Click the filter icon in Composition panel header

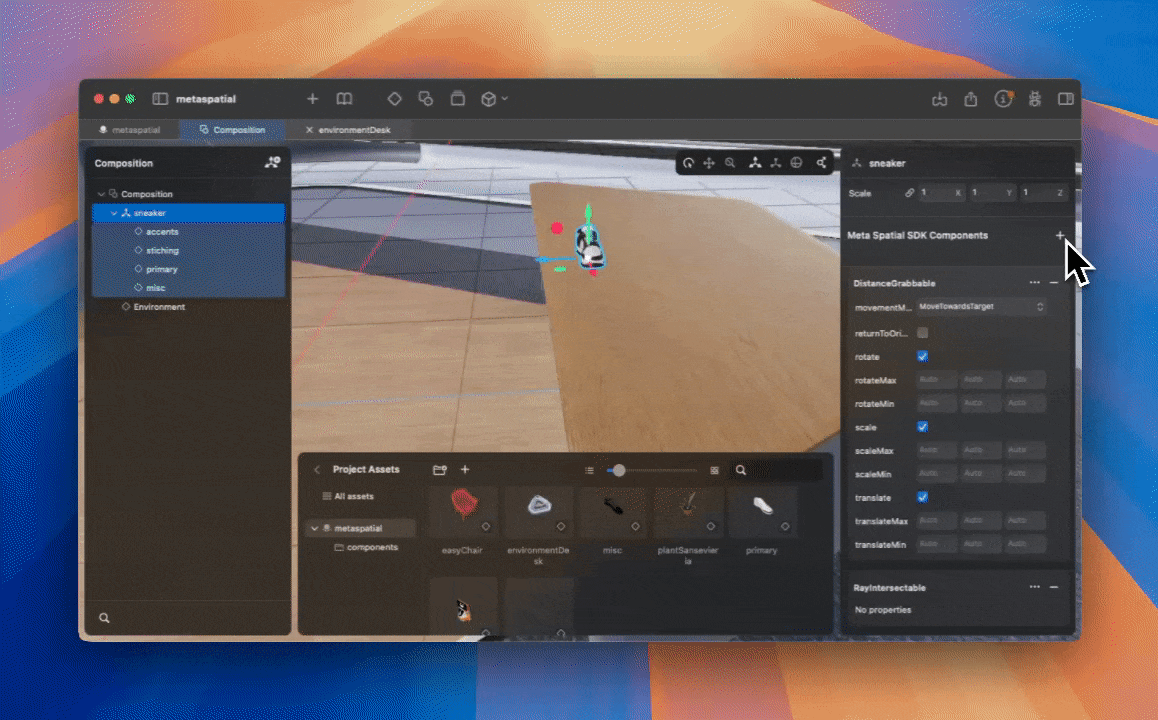point(272,162)
